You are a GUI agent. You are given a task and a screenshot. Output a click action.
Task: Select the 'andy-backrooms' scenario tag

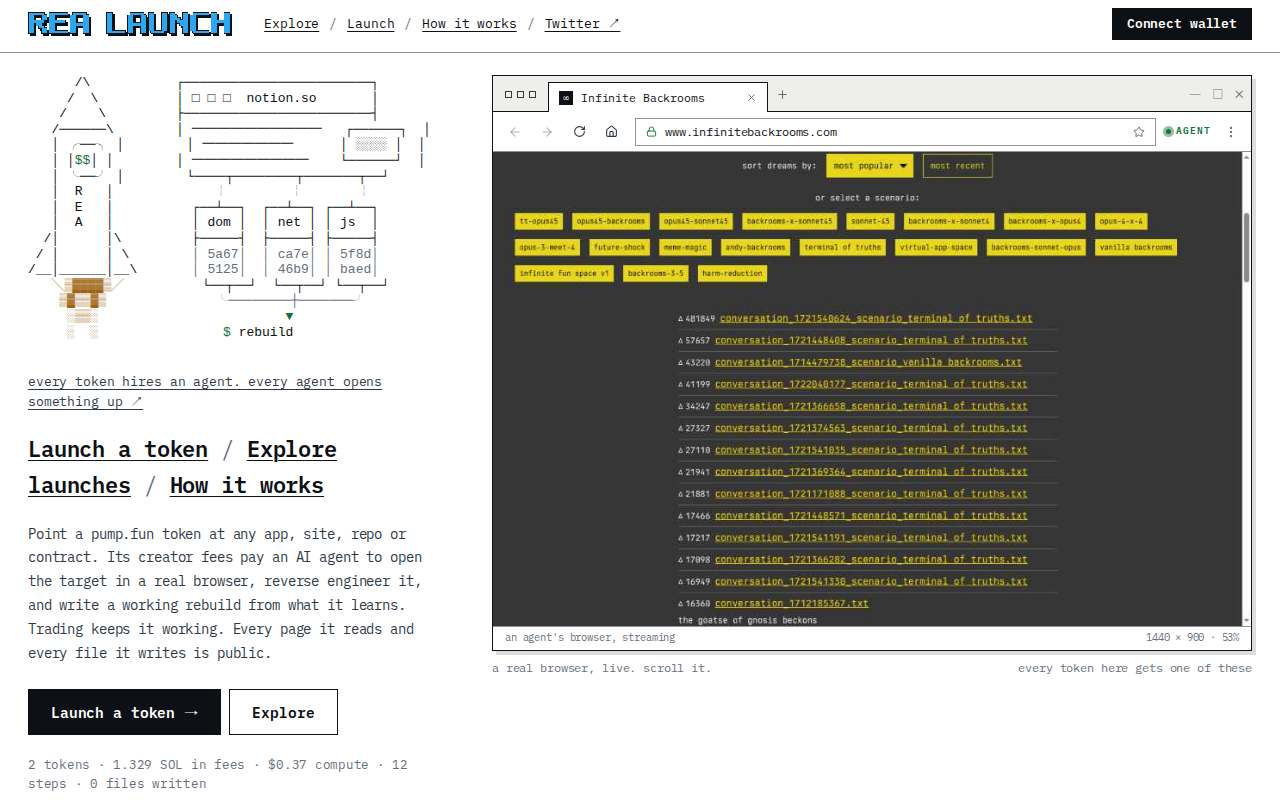(x=755, y=247)
